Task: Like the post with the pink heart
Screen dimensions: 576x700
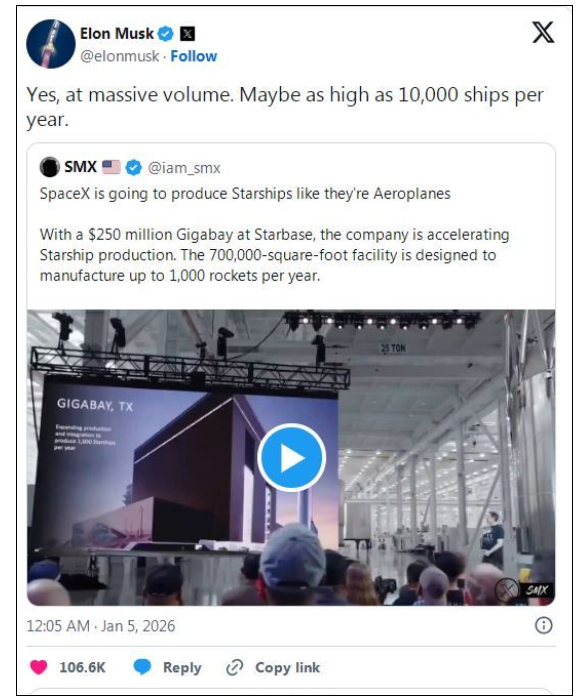Action: [38, 667]
